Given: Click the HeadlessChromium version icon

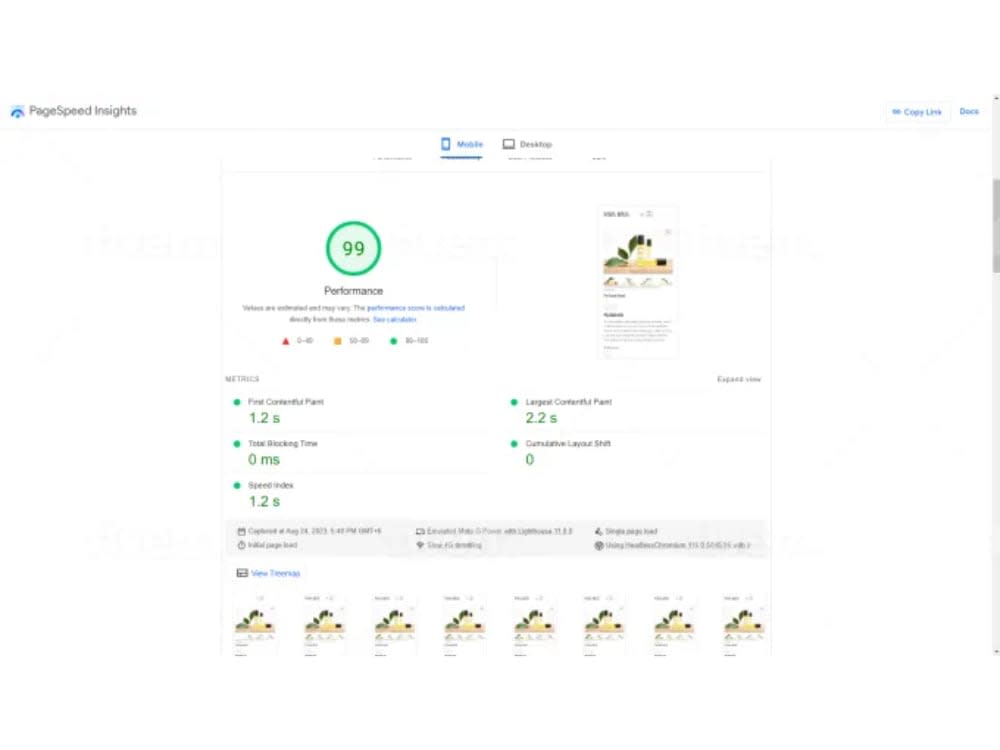Looking at the screenshot, I should pyautogui.click(x=600, y=545).
